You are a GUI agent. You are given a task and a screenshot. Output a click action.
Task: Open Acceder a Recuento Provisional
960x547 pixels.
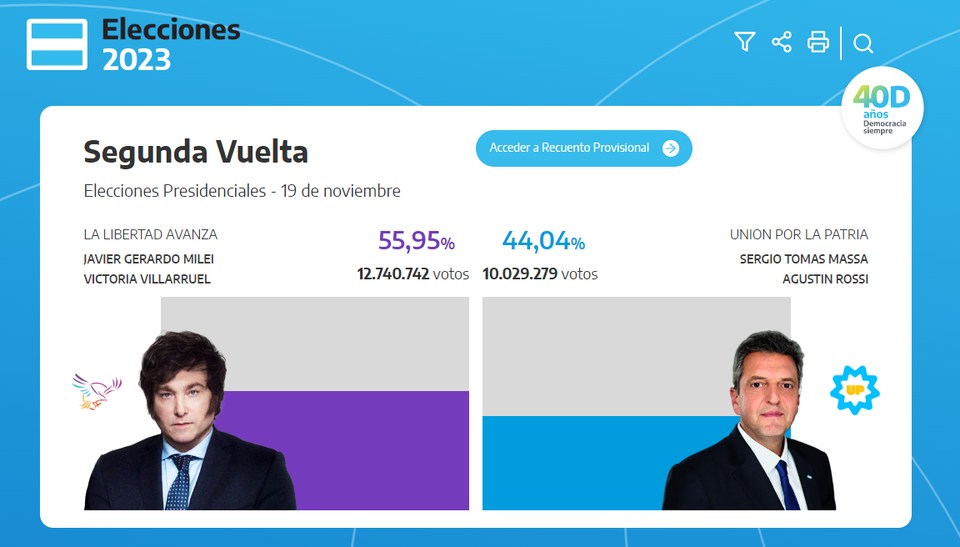click(x=570, y=148)
